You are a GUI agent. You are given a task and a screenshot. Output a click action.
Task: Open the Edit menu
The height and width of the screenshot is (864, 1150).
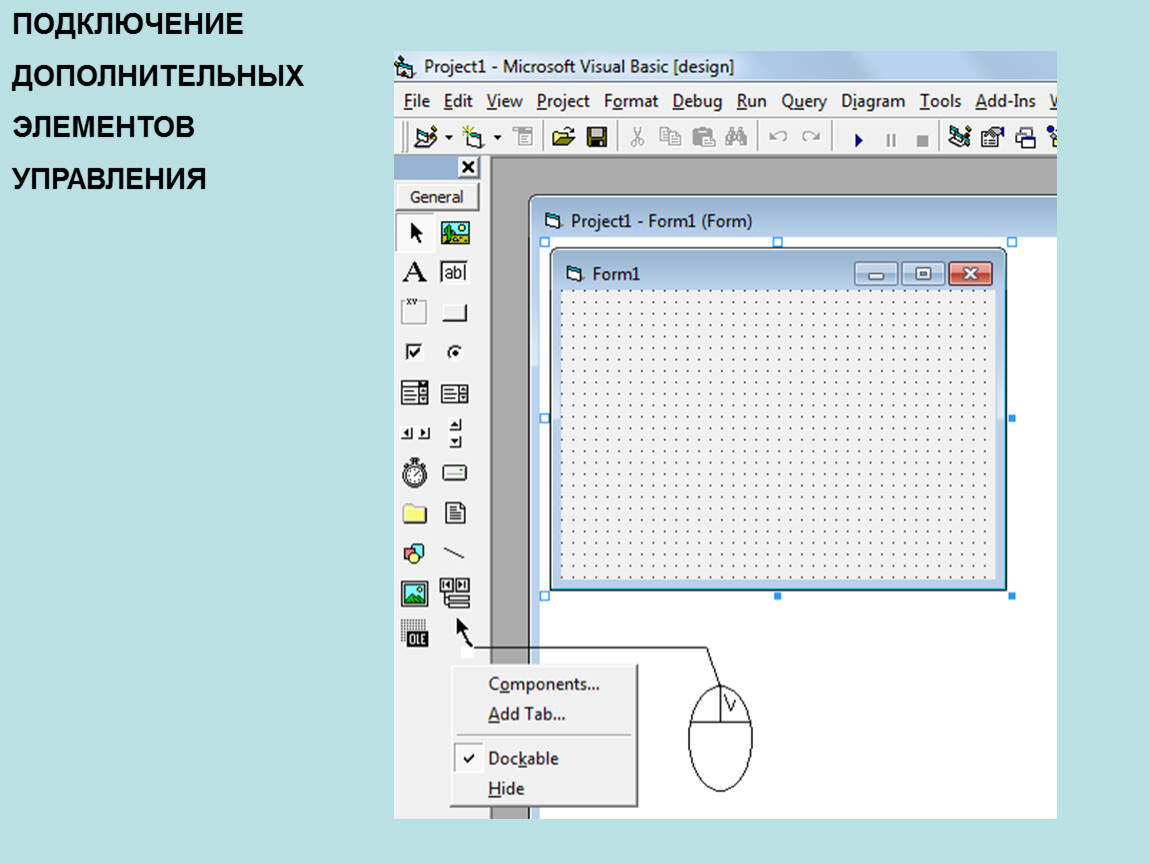pyautogui.click(x=458, y=101)
